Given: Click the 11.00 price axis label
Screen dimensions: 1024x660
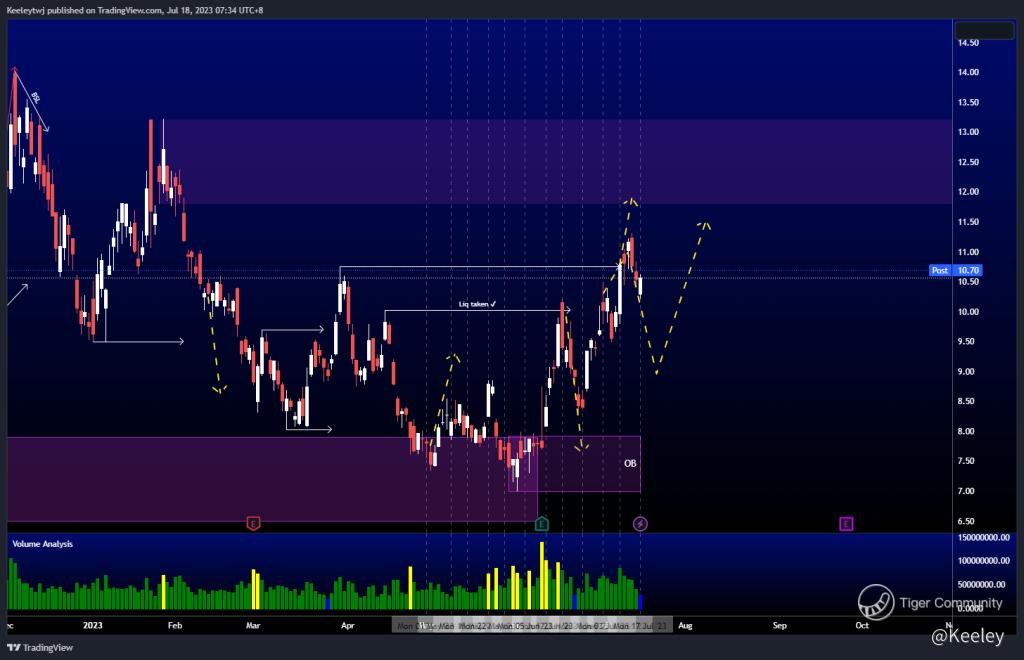Looking at the screenshot, I should click(x=968, y=252).
